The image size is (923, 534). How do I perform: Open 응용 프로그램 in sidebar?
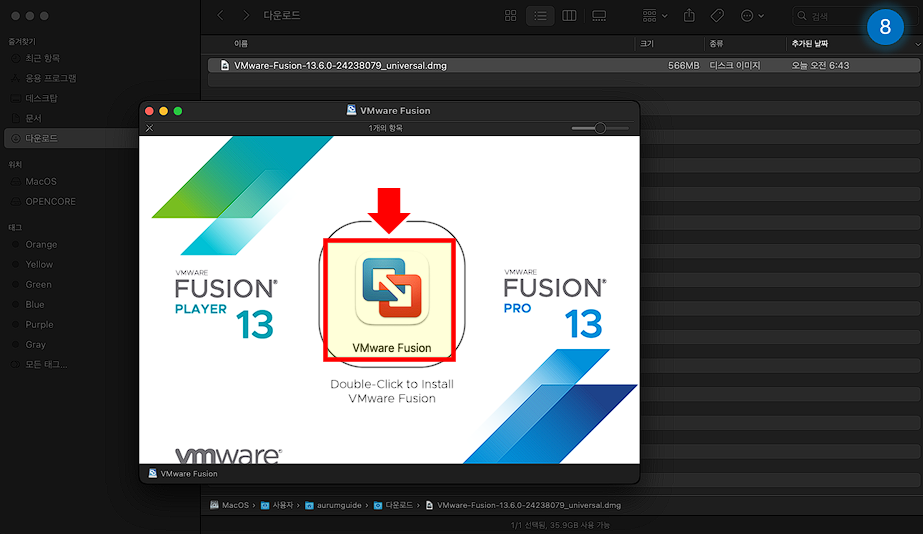coord(51,78)
